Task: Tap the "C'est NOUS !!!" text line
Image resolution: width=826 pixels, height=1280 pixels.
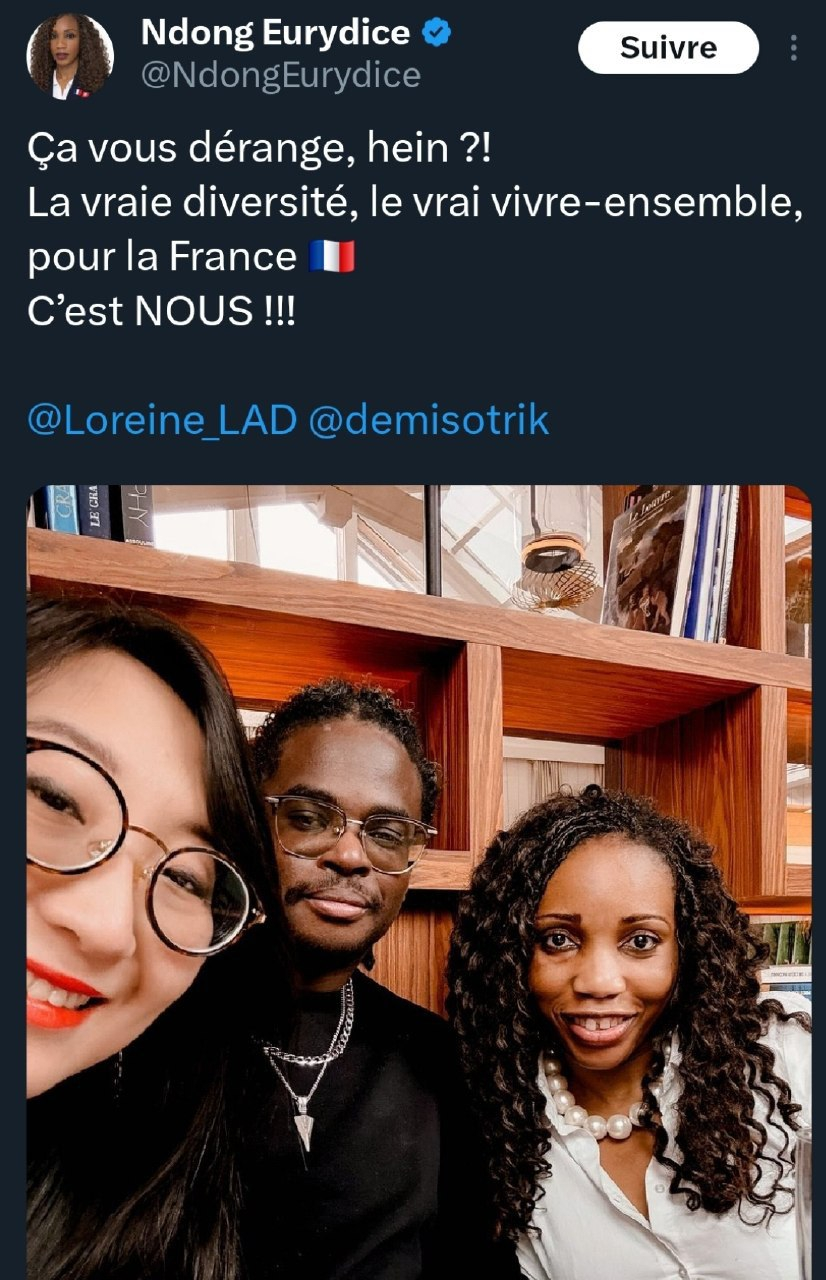Action: [x=162, y=311]
